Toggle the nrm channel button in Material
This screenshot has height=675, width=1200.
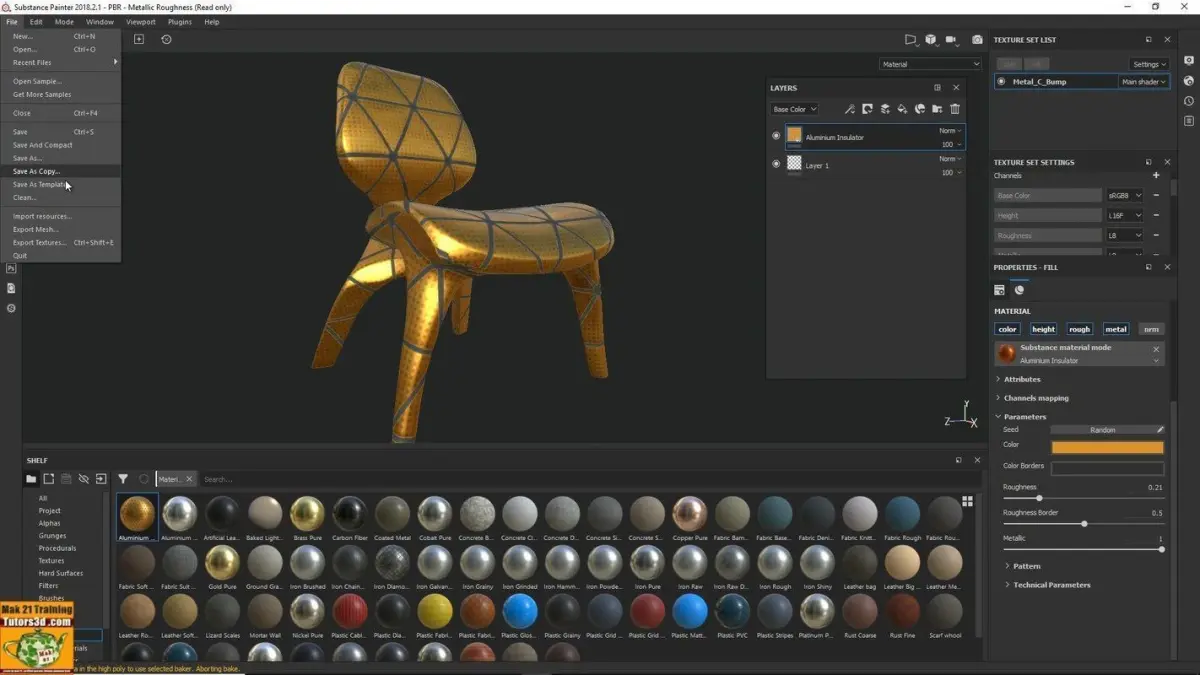point(1151,329)
